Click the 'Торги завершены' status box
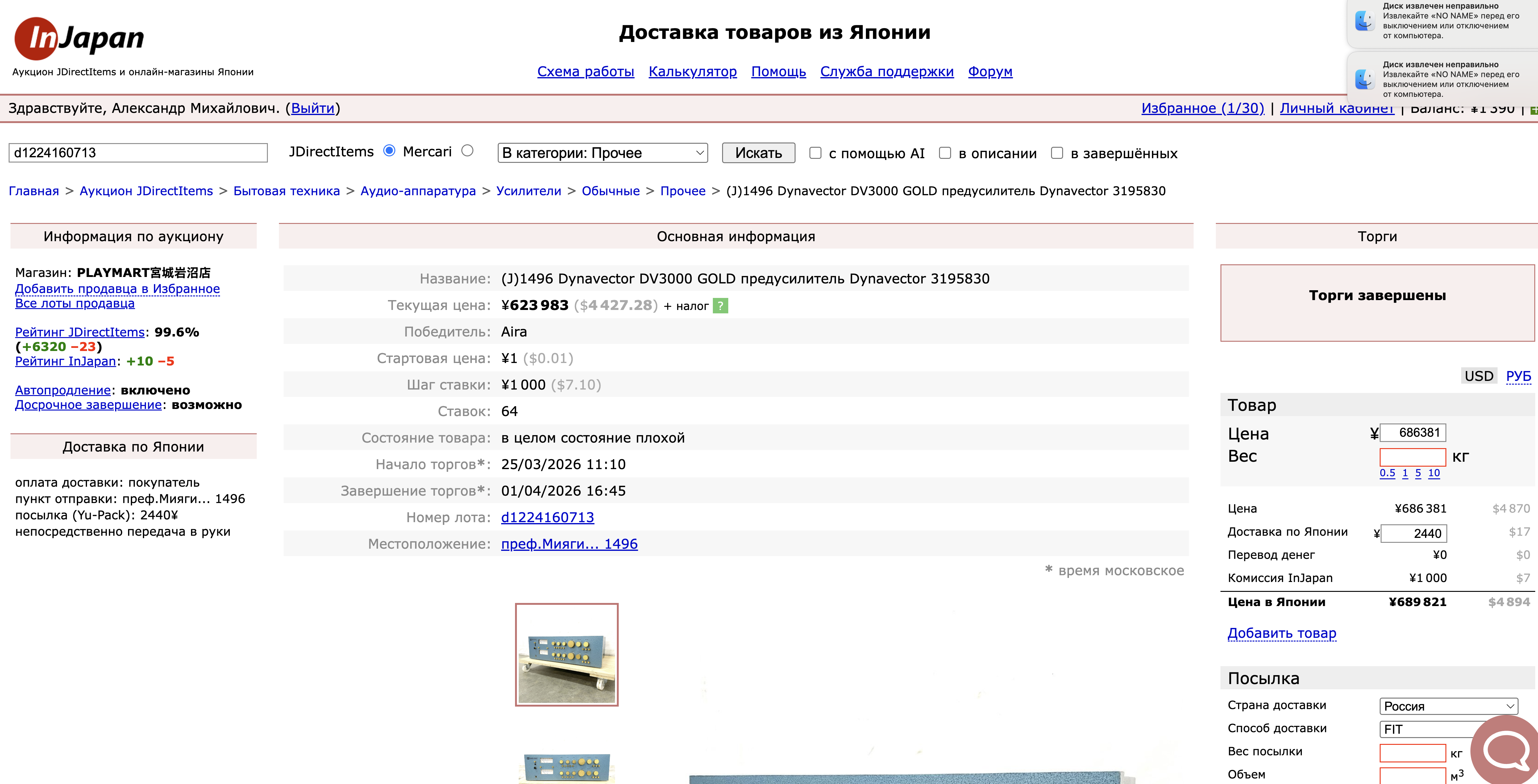The width and height of the screenshot is (1538, 784). pyautogui.click(x=1378, y=303)
